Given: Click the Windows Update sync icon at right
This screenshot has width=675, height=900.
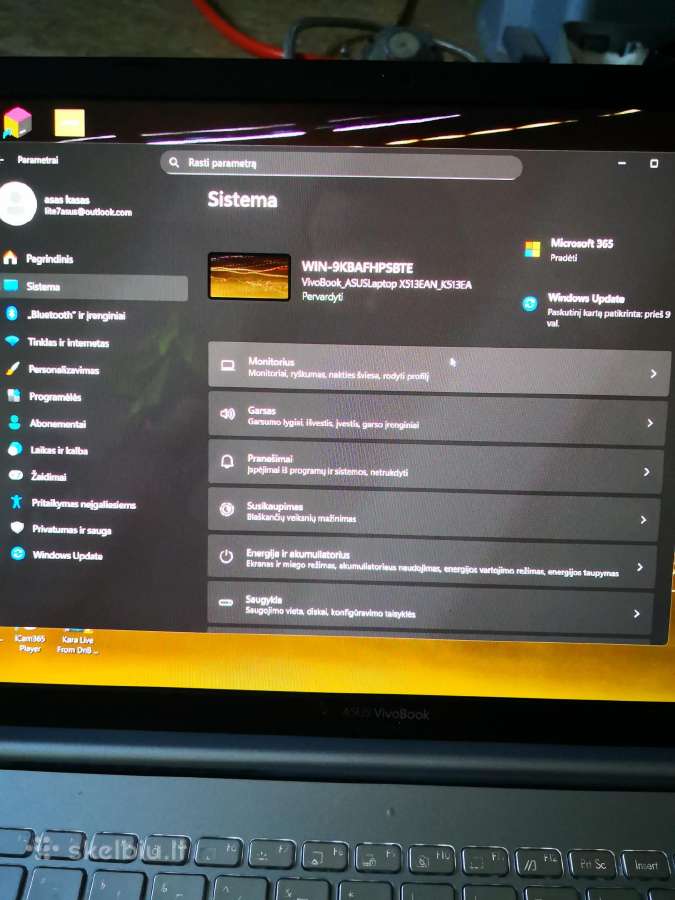Looking at the screenshot, I should 530,304.
